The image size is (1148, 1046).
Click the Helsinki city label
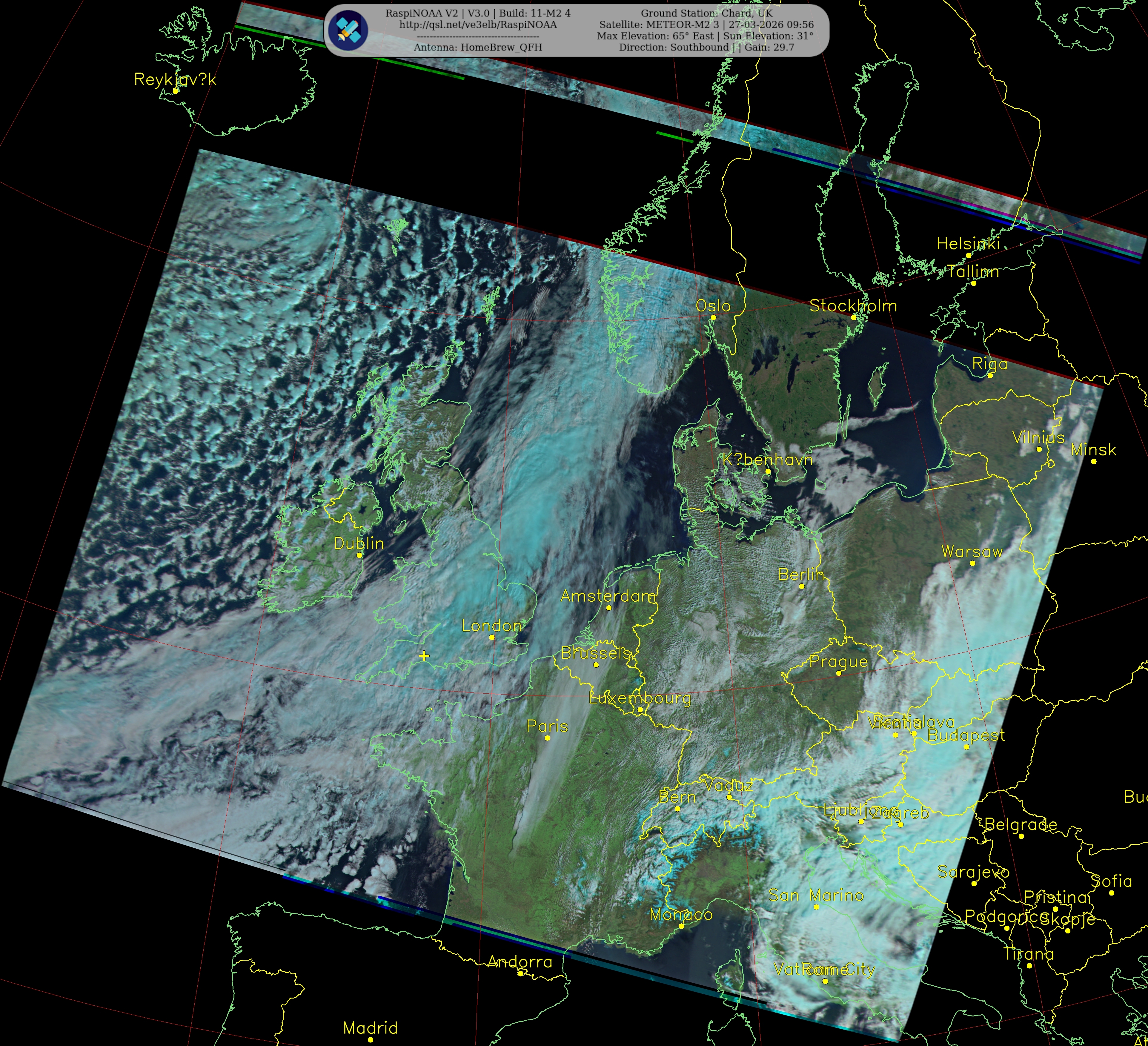click(x=968, y=244)
